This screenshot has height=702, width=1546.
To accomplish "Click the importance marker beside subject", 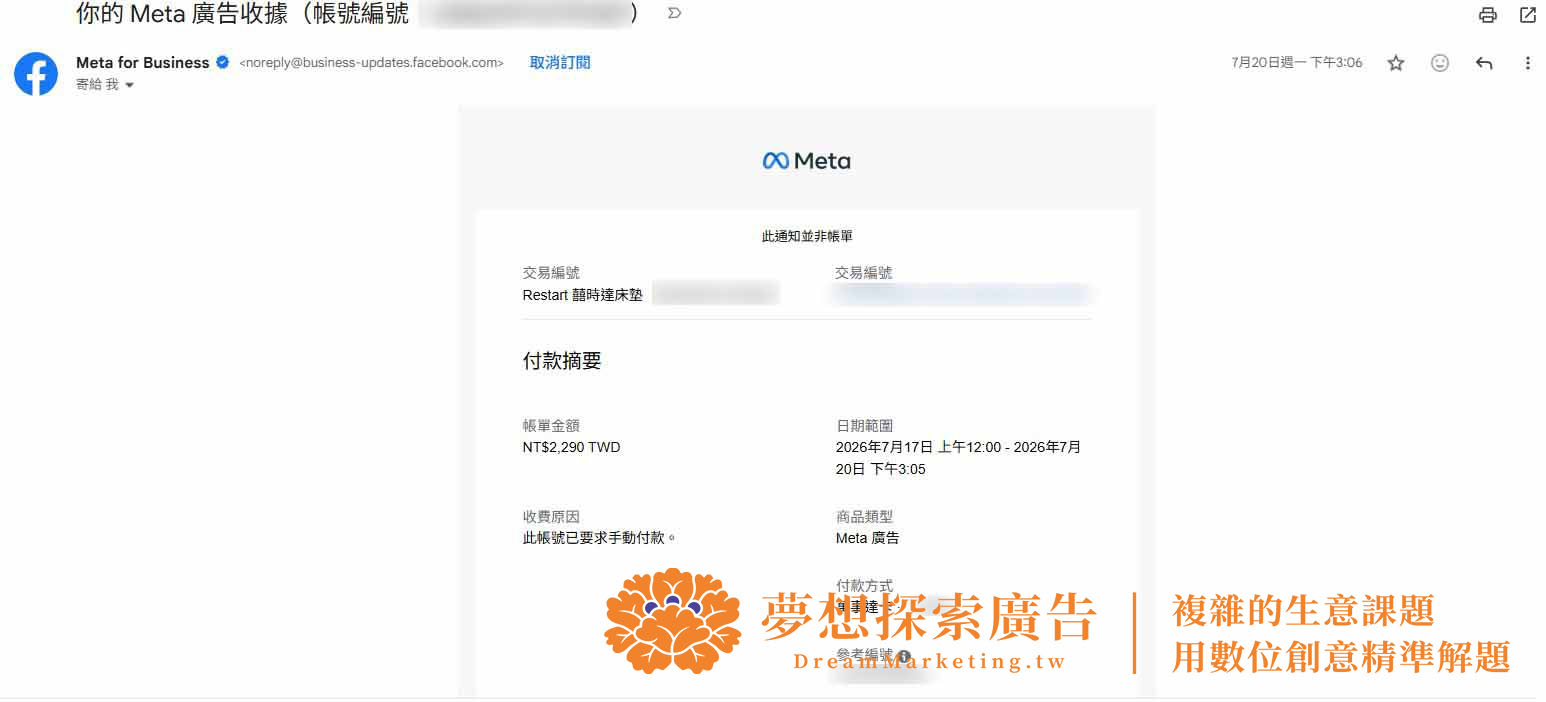I will click(x=675, y=13).
